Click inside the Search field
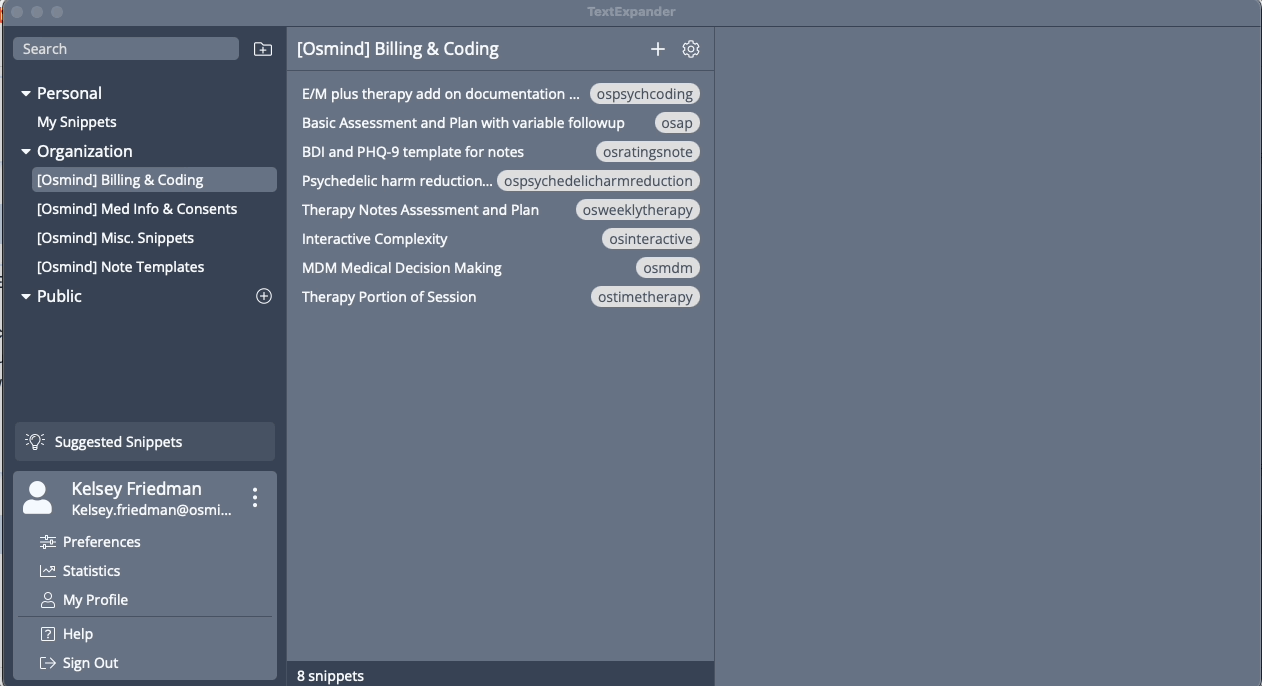This screenshot has width=1262, height=686. (125, 48)
